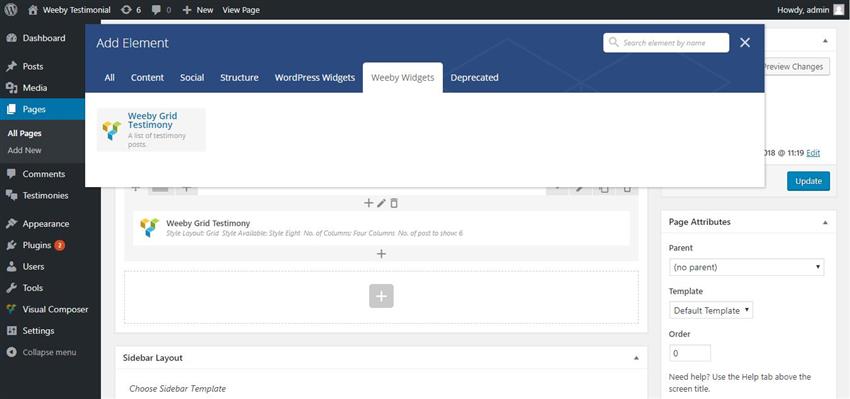The height and width of the screenshot is (399, 850).
Task: Open the Appearance menu
Action: click(x=46, y=223)
